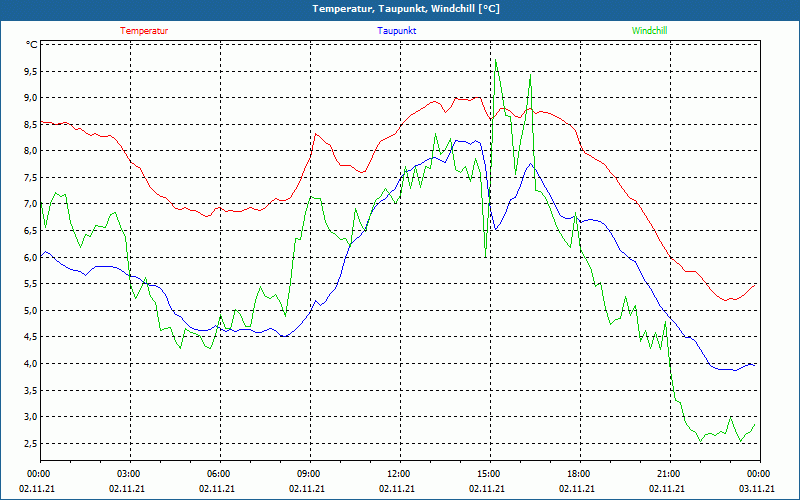Click the 6,0 y-axis value
Screen dimensions: 800x500
30,258
